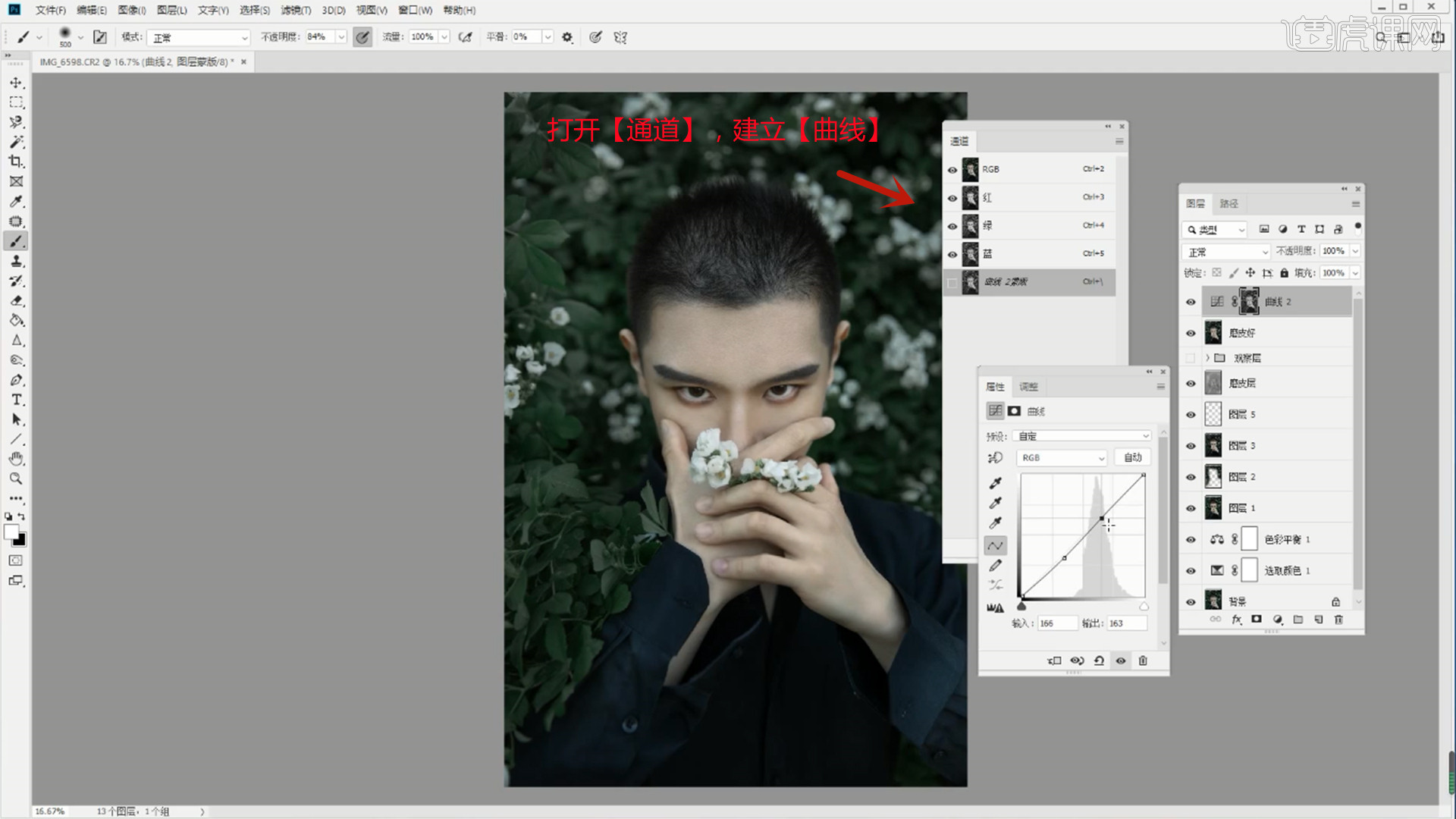This screenshot has width=1456, height=819.
Task: Click the 自动 button in curves
Action: [1132, 458]
